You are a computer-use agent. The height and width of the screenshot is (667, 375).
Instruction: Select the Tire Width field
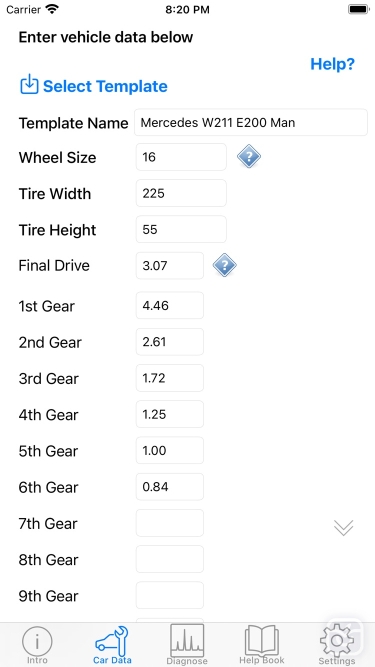pyautogui.click(x=181, y=193)
